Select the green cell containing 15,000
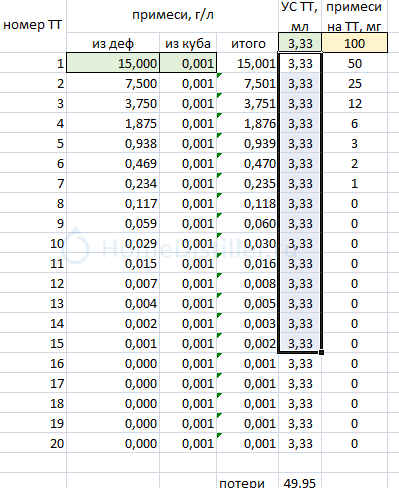Image resolution: width=399 pixels, height=488 pixels. 113,63
